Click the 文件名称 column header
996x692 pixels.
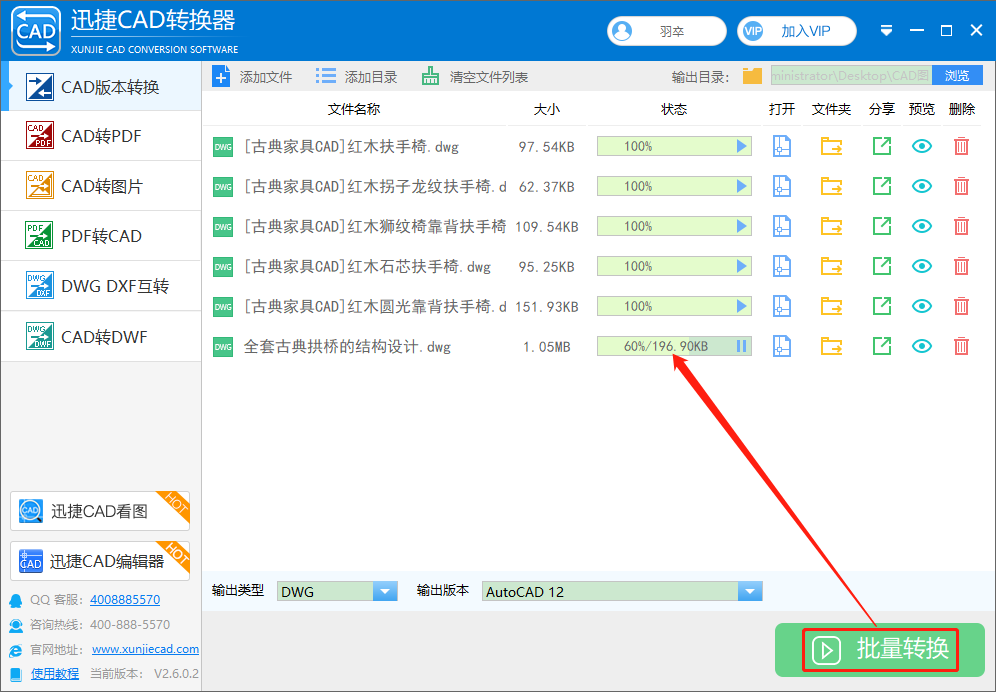point(354,109)
